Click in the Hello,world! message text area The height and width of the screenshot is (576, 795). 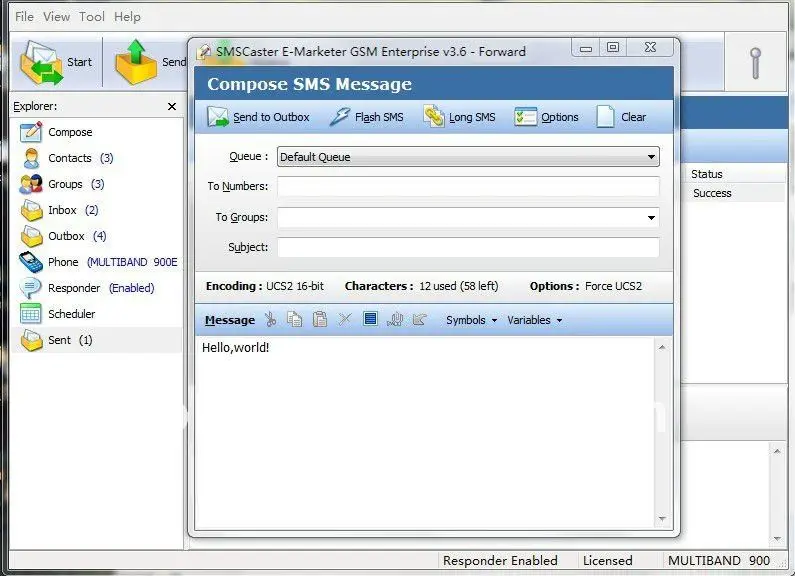424,434
